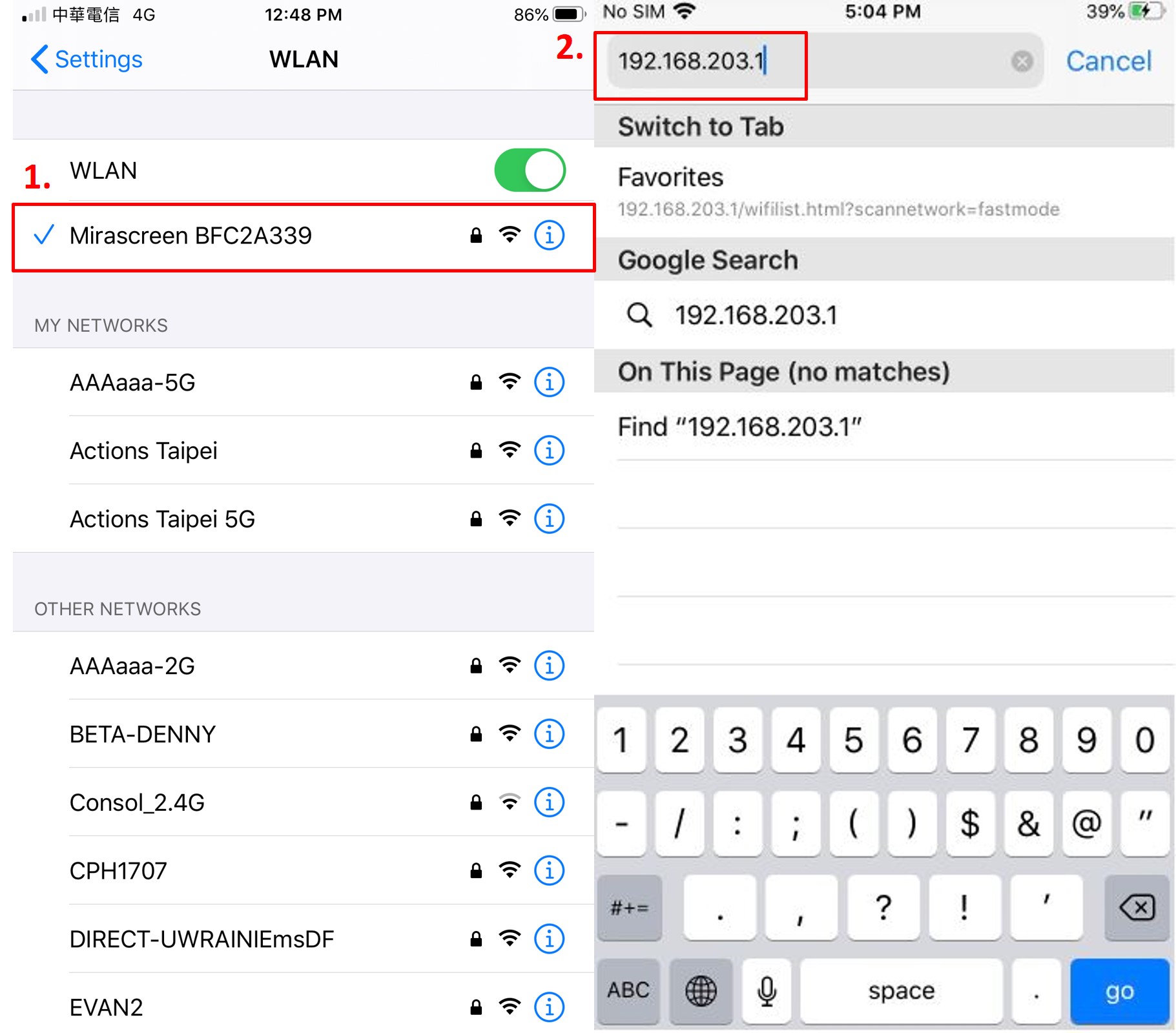Tap the microphone dictation key
Image resolution: width=1176 pixels, height=1033 pixels.
tap(767, 990)
